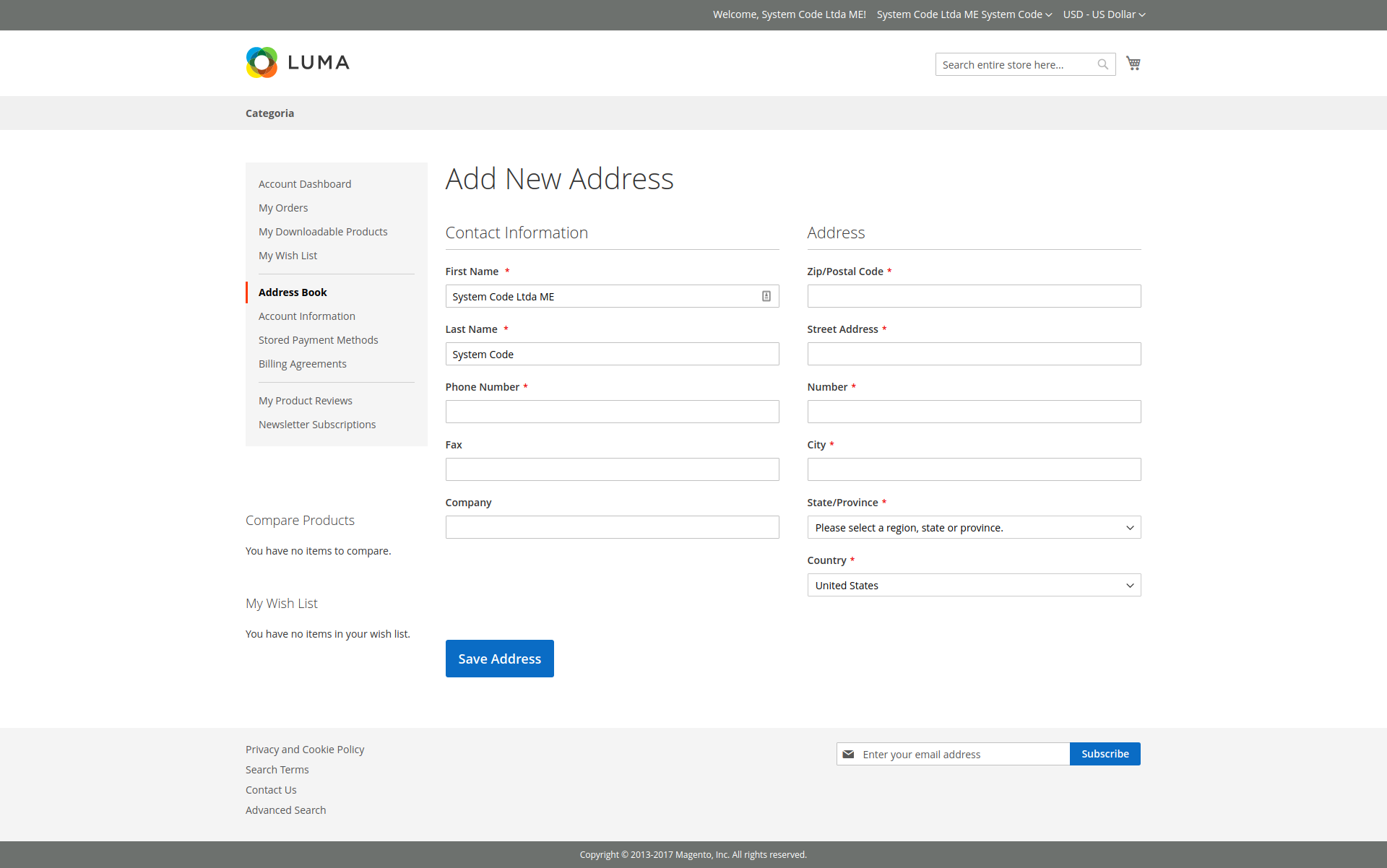Open My Orders in sidebar
Viewport: 1387px width, 868px height.
click(x=283, y=208)
